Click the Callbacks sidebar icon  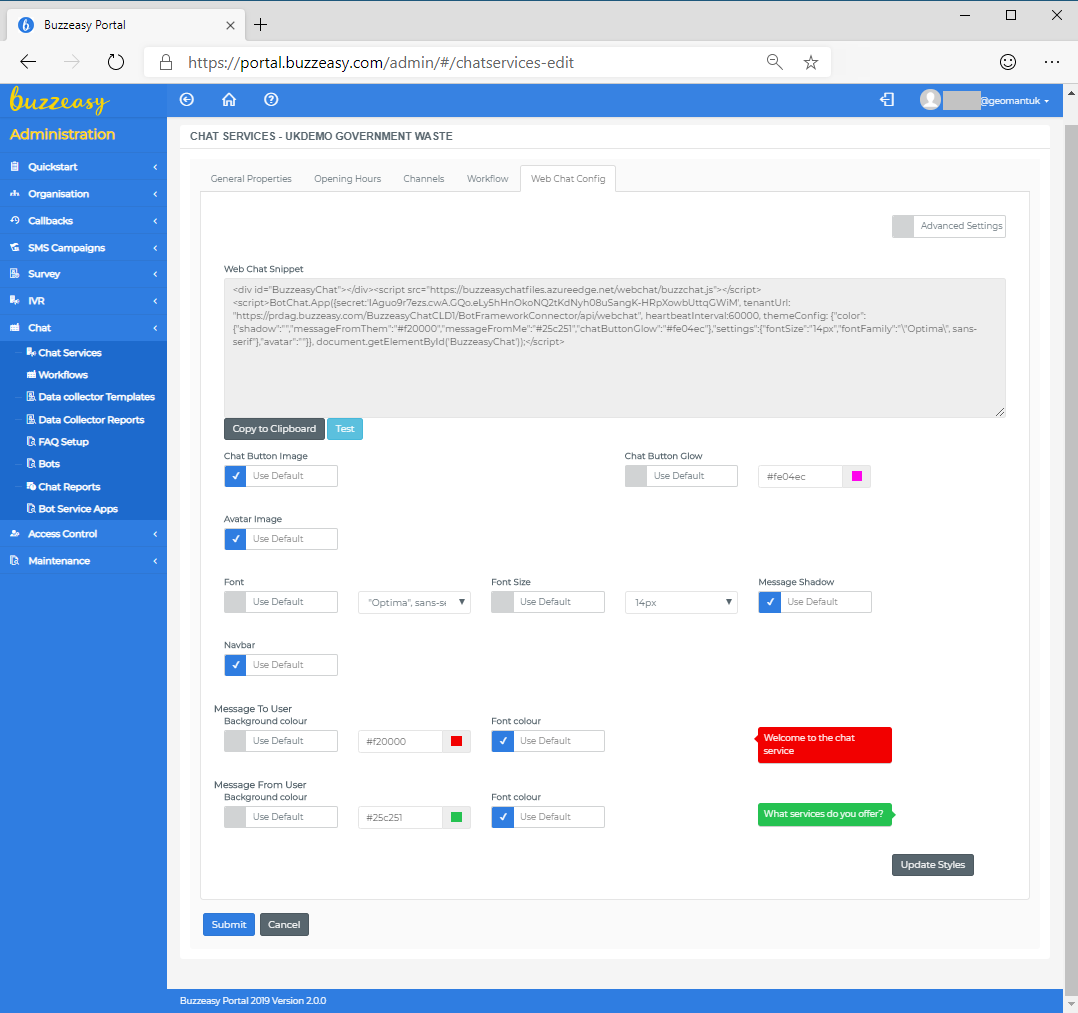coord(14,221)
